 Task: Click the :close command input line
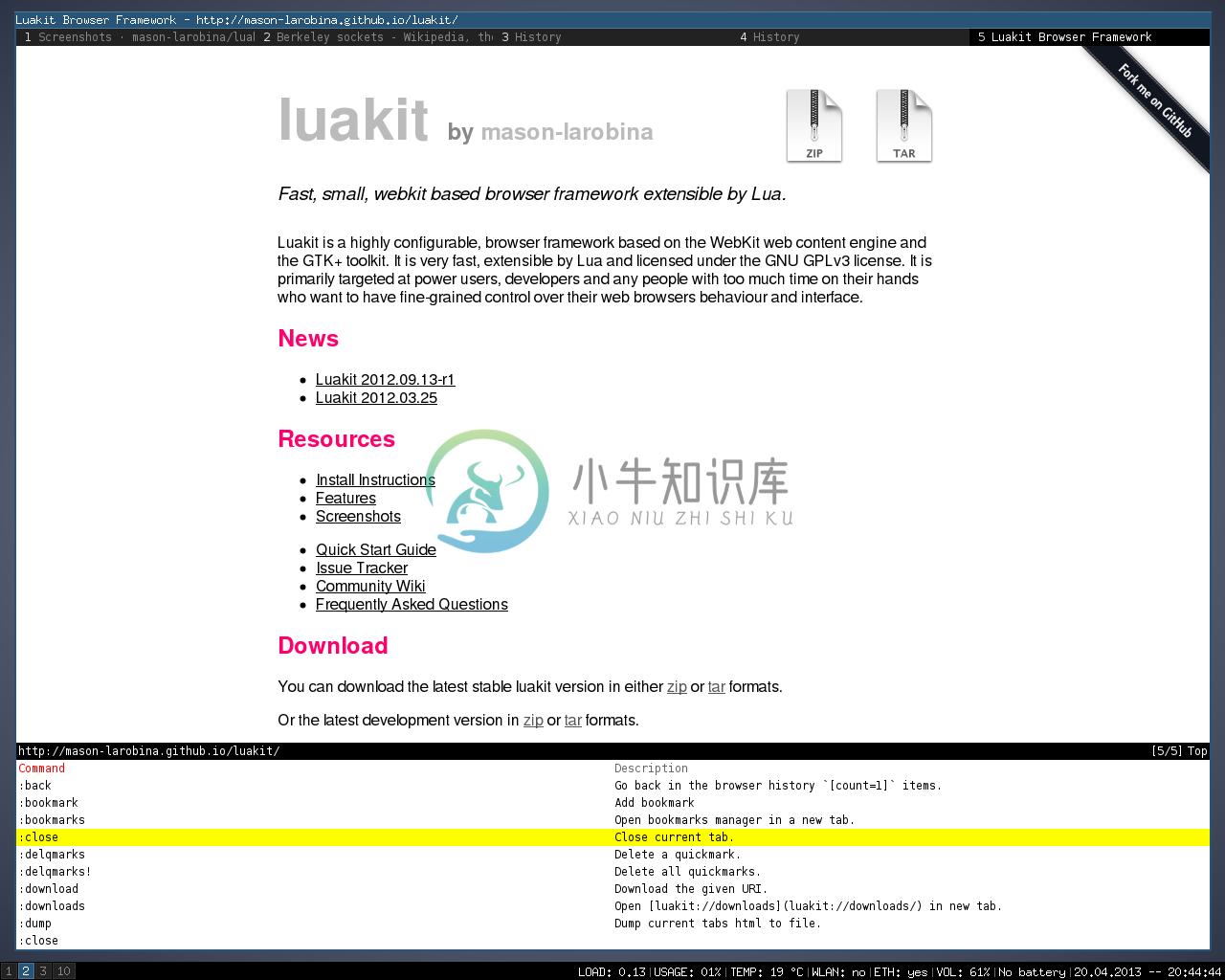click(x=612, y=941)
